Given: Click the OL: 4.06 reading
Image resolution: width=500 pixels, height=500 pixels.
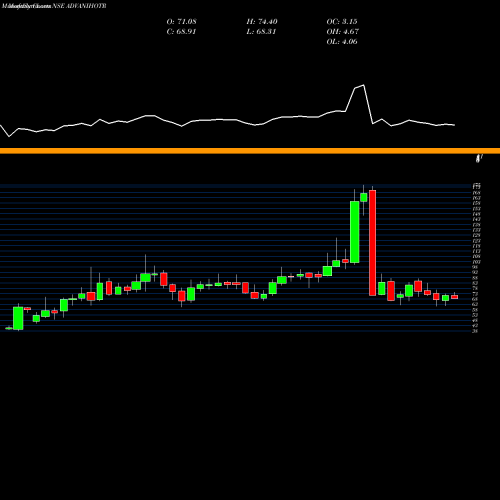Looking at the screenshot, I should [x=342, y=41].
